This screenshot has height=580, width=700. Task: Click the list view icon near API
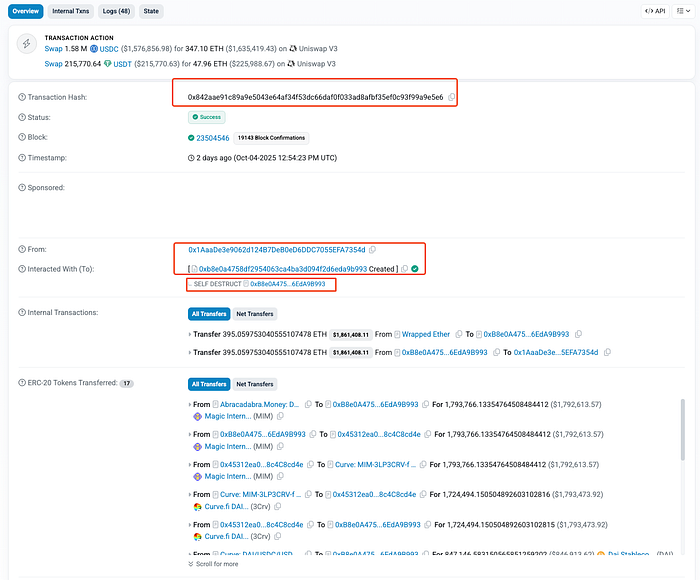[x=682, y=11]
